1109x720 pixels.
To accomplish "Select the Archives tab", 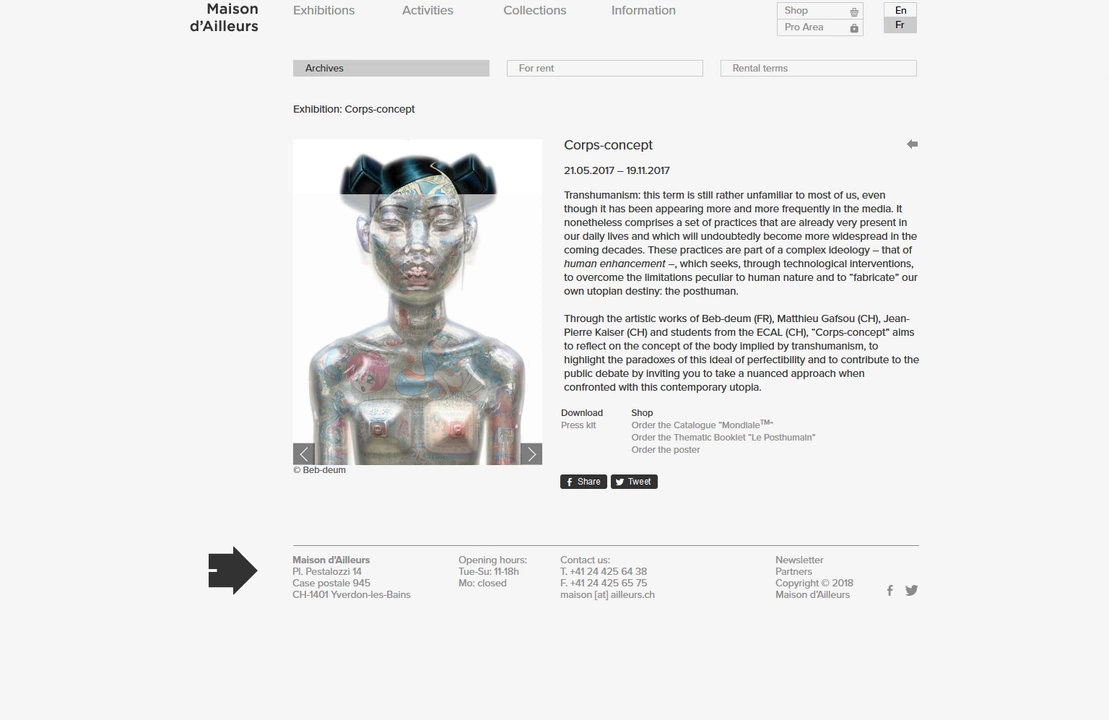I will tap(391, 68).
